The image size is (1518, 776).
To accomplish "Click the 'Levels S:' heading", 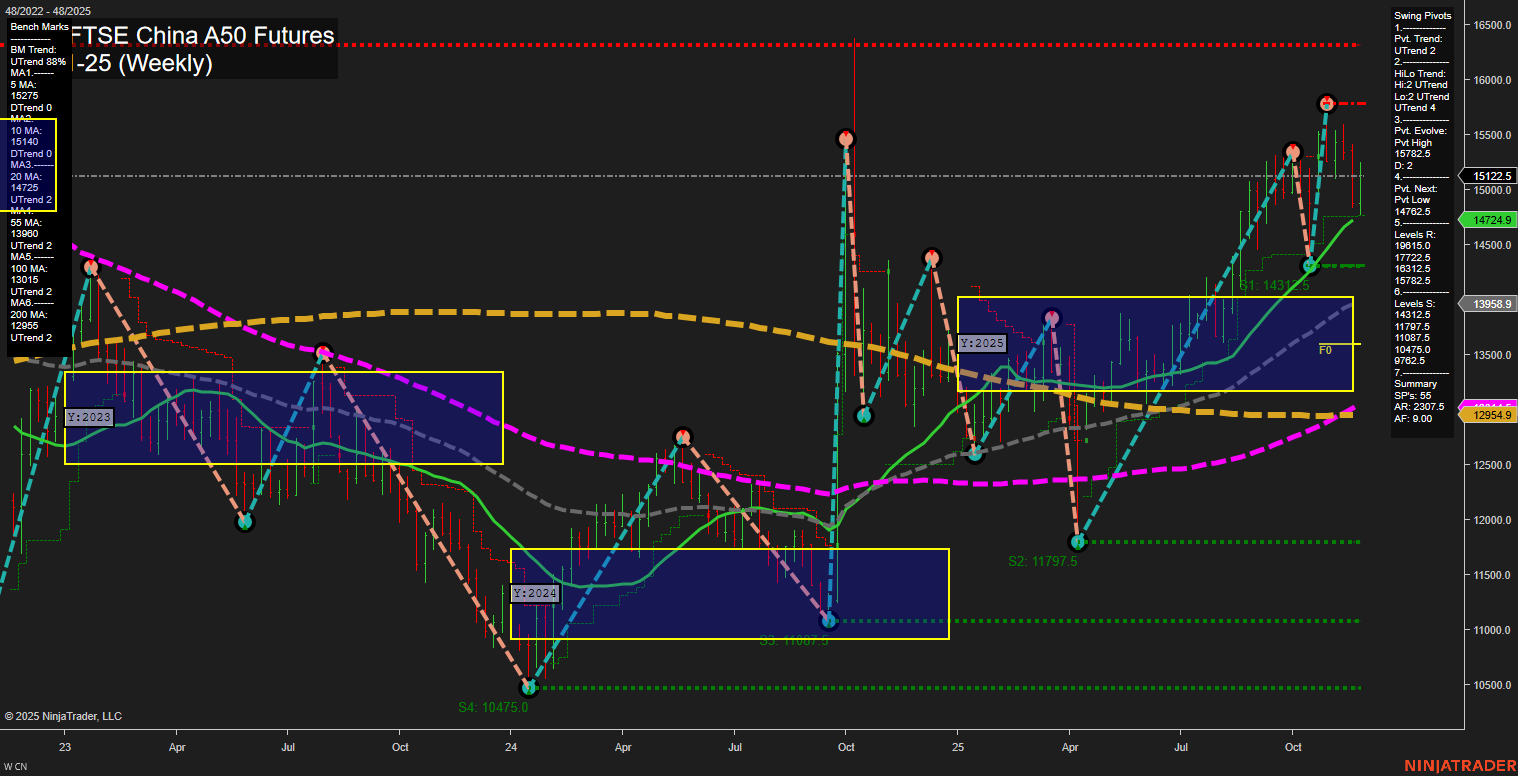I will 1414,303.
